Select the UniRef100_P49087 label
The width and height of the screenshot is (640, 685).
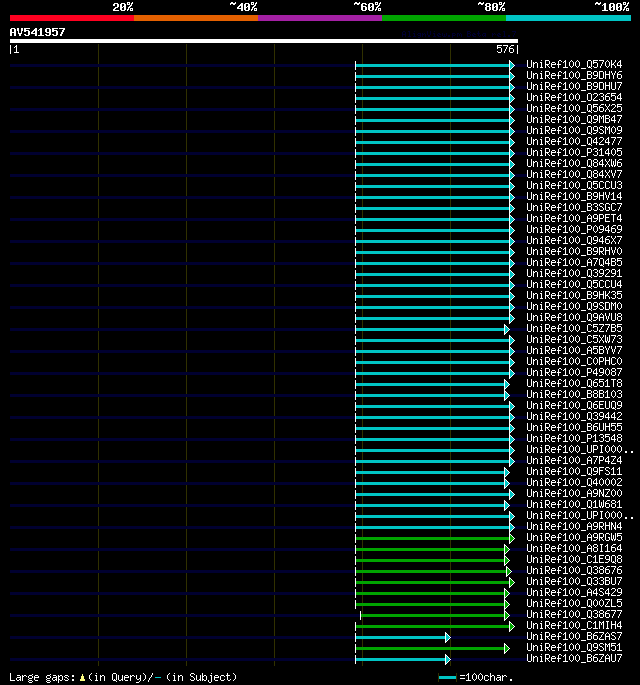pyautogui.click(x=574, y=372)
